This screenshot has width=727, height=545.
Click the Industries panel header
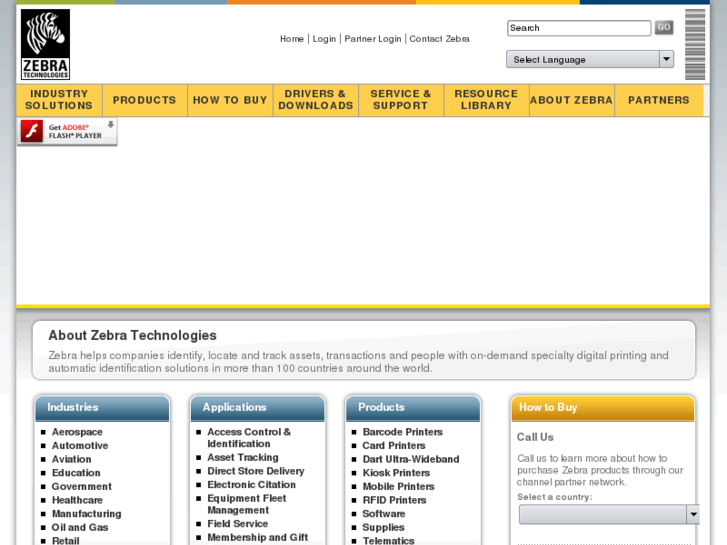102,408
